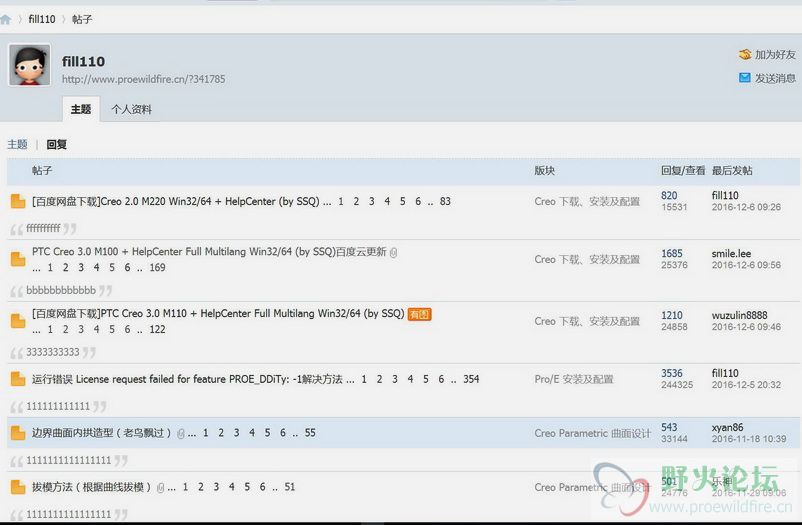Open last post dated 2016-12-5 20:32

click(746, 385)
